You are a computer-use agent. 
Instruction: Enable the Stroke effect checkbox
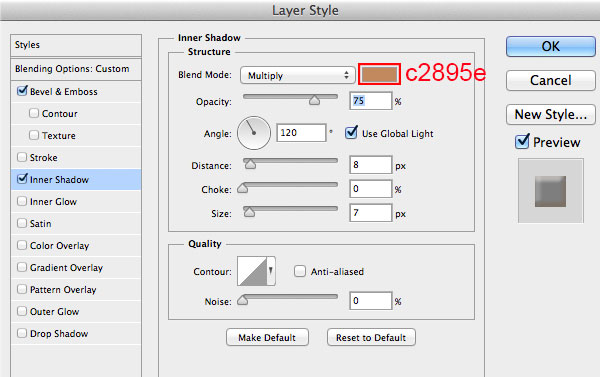(x=22, y=157)
